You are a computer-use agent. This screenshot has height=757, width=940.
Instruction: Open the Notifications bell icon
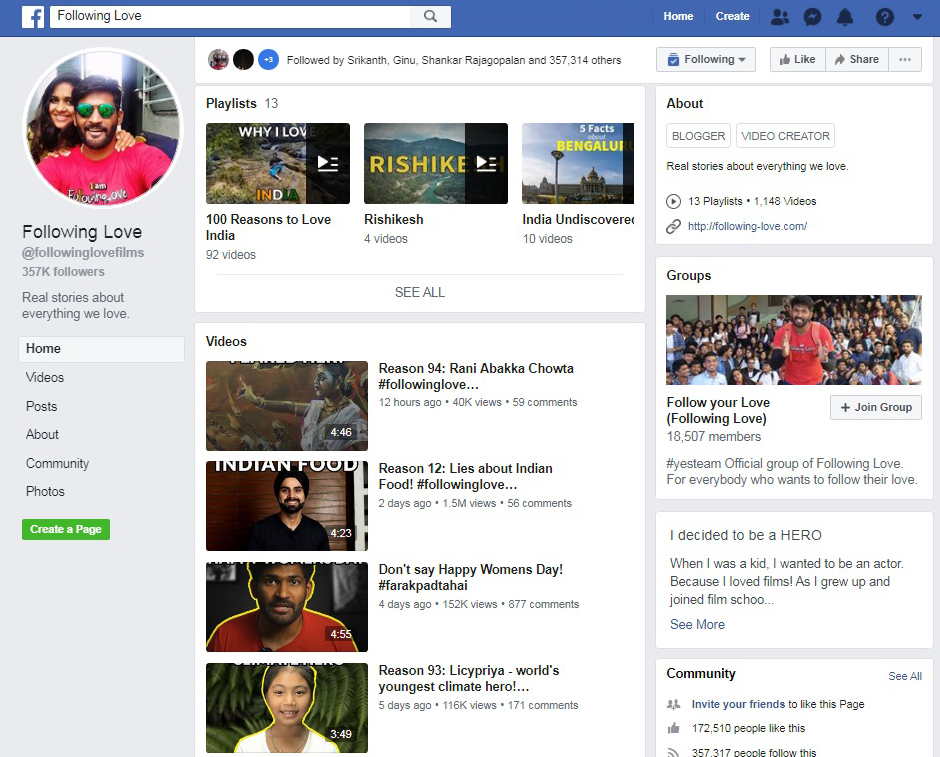coord(845,17)
